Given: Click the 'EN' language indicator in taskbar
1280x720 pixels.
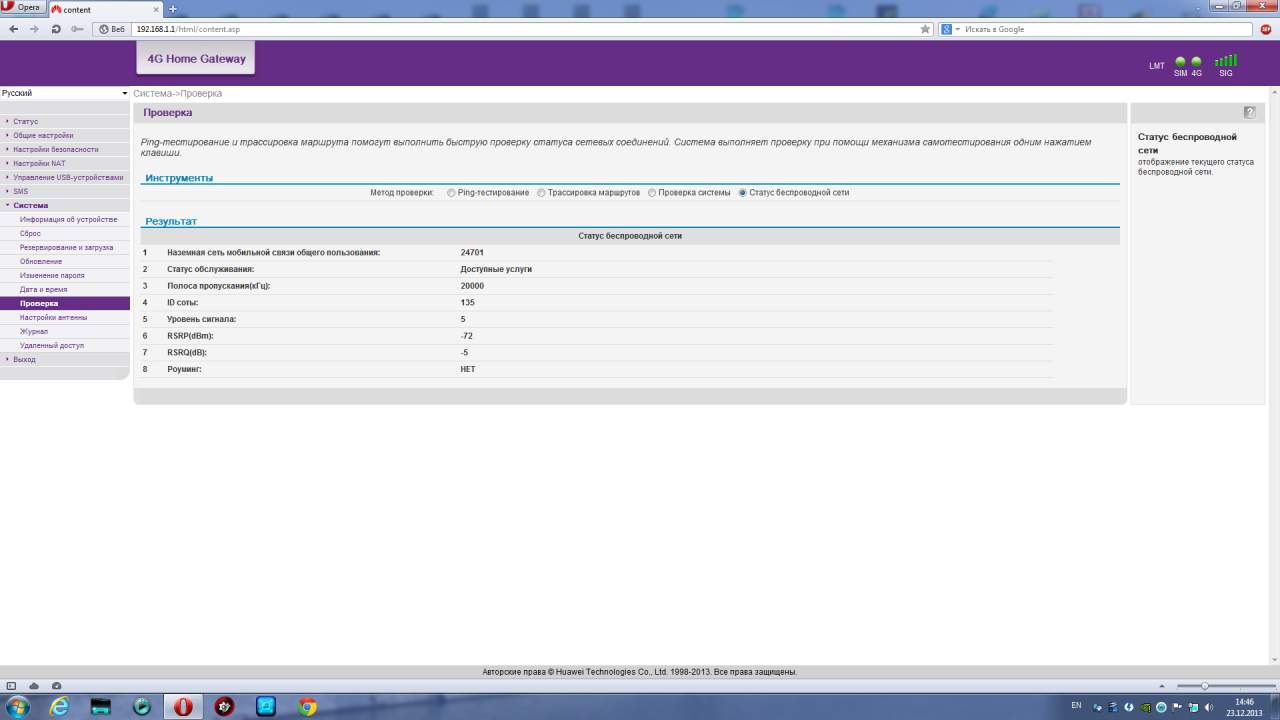Looking at the screenshot, I should click(x=1076, y=706).
